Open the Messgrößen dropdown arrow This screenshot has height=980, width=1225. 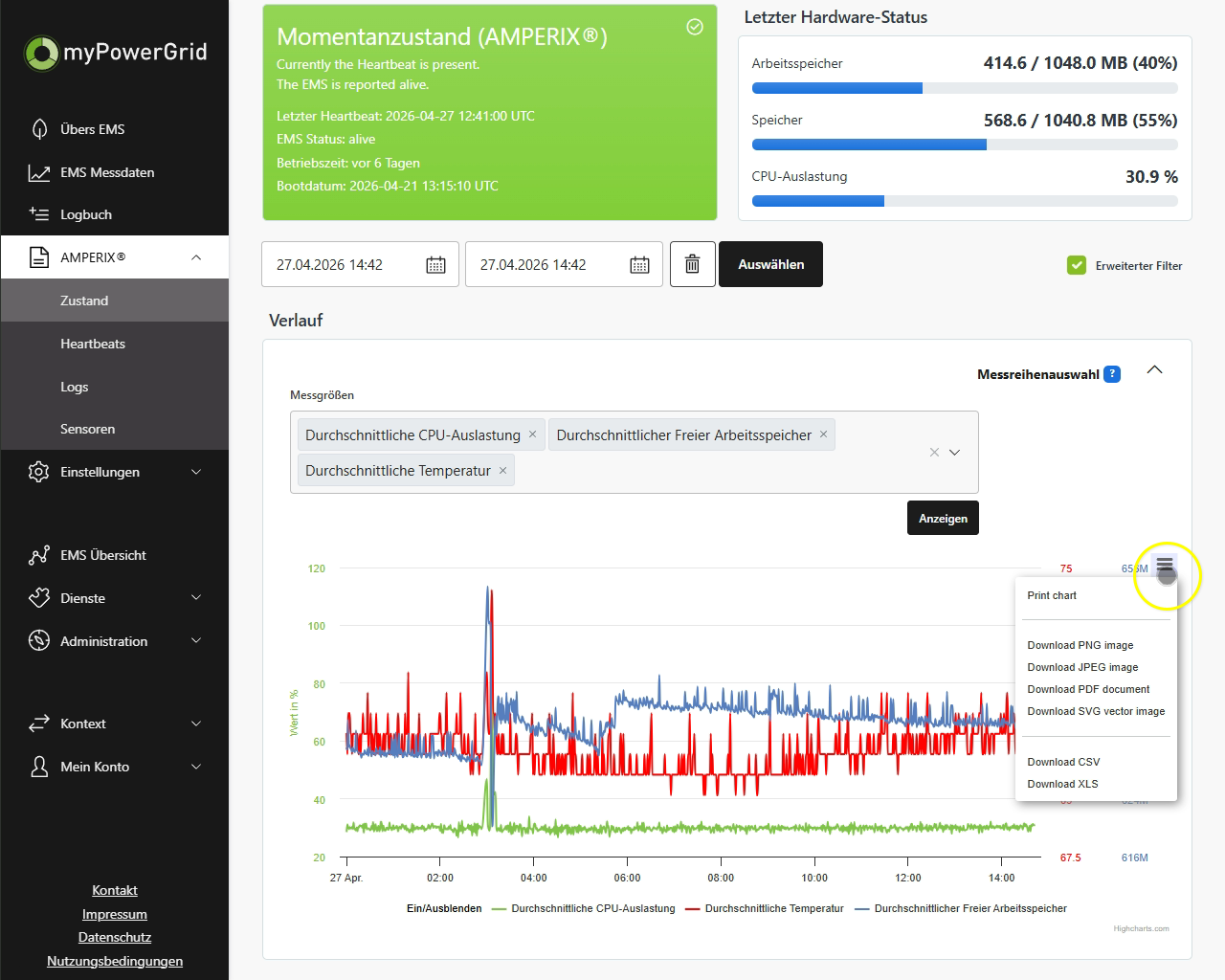tap(954, 453)
